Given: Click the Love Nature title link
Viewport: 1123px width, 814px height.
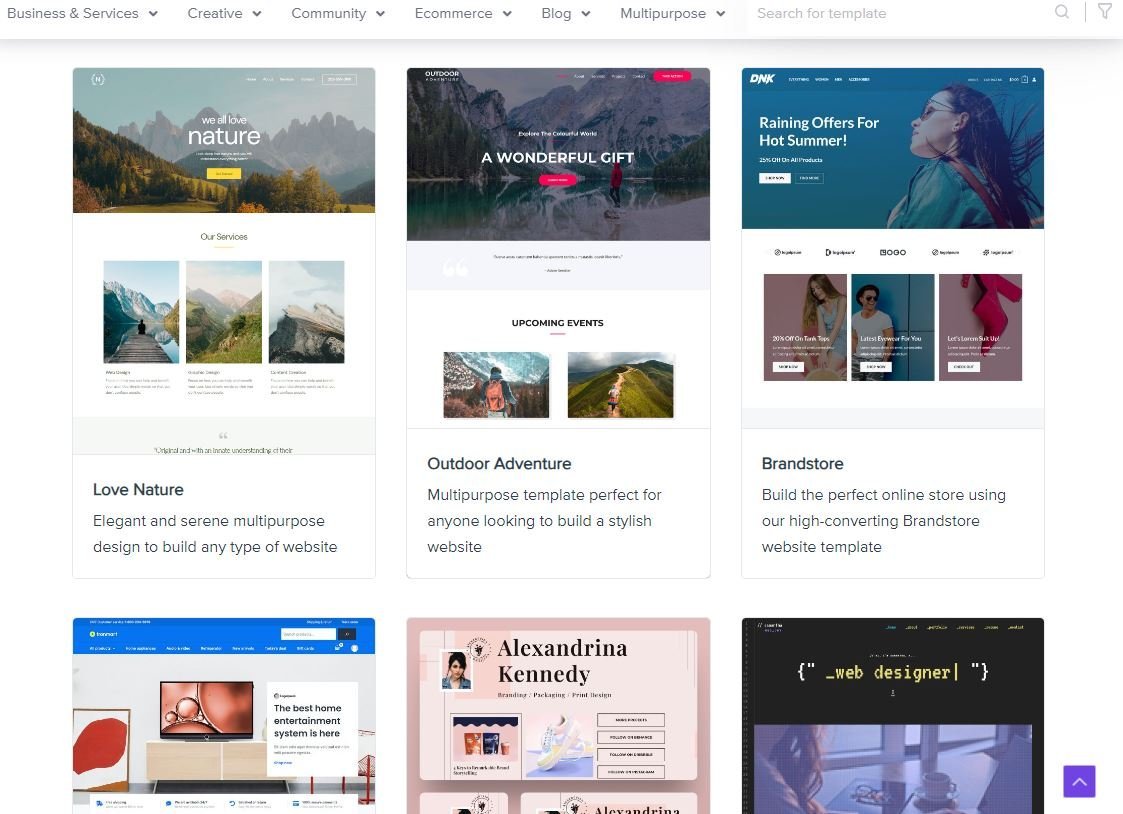Looking at the screenshot, I should (x=138, y=489).
